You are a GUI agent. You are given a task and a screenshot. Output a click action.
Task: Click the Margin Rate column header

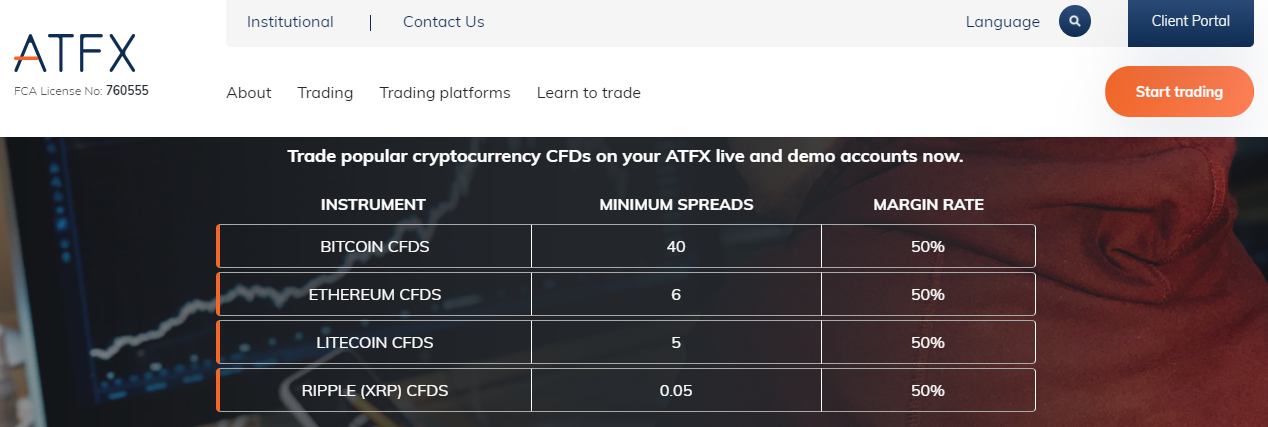[928, 205]
